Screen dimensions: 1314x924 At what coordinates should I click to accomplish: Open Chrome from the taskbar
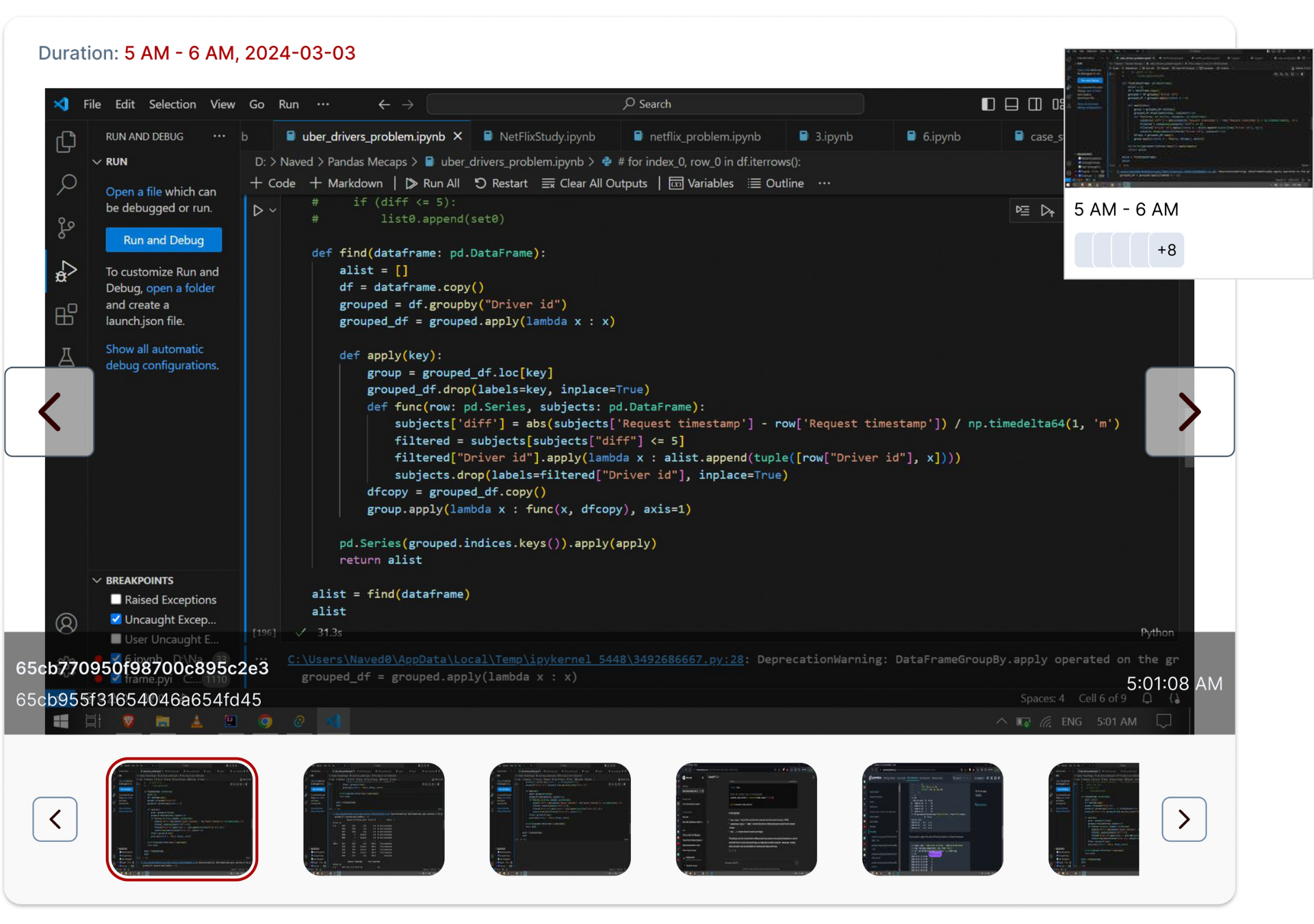pyautogui.click(x=265, y=721)
